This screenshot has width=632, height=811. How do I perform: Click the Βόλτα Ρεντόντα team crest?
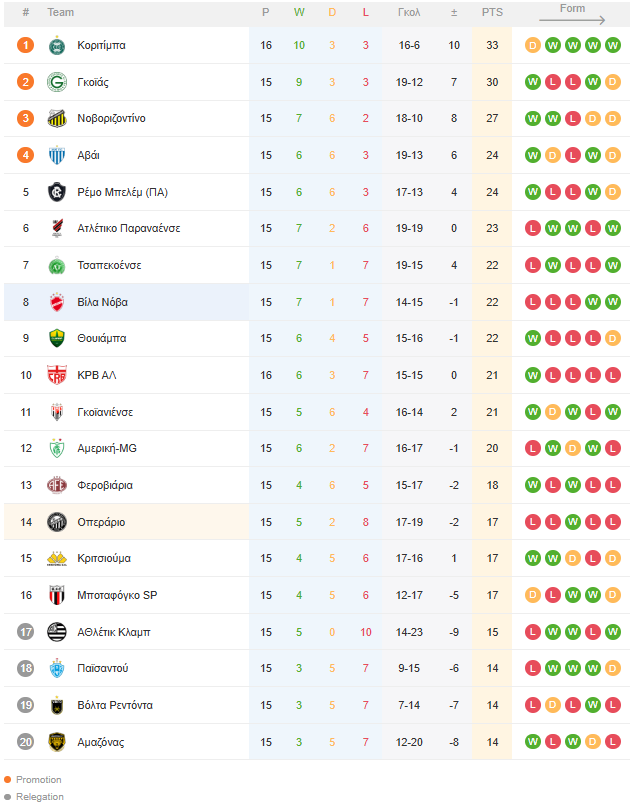[x=57, y=705]
